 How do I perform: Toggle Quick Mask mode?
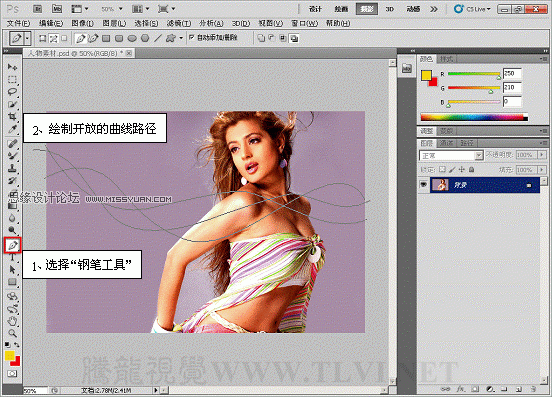pos(12,373)
